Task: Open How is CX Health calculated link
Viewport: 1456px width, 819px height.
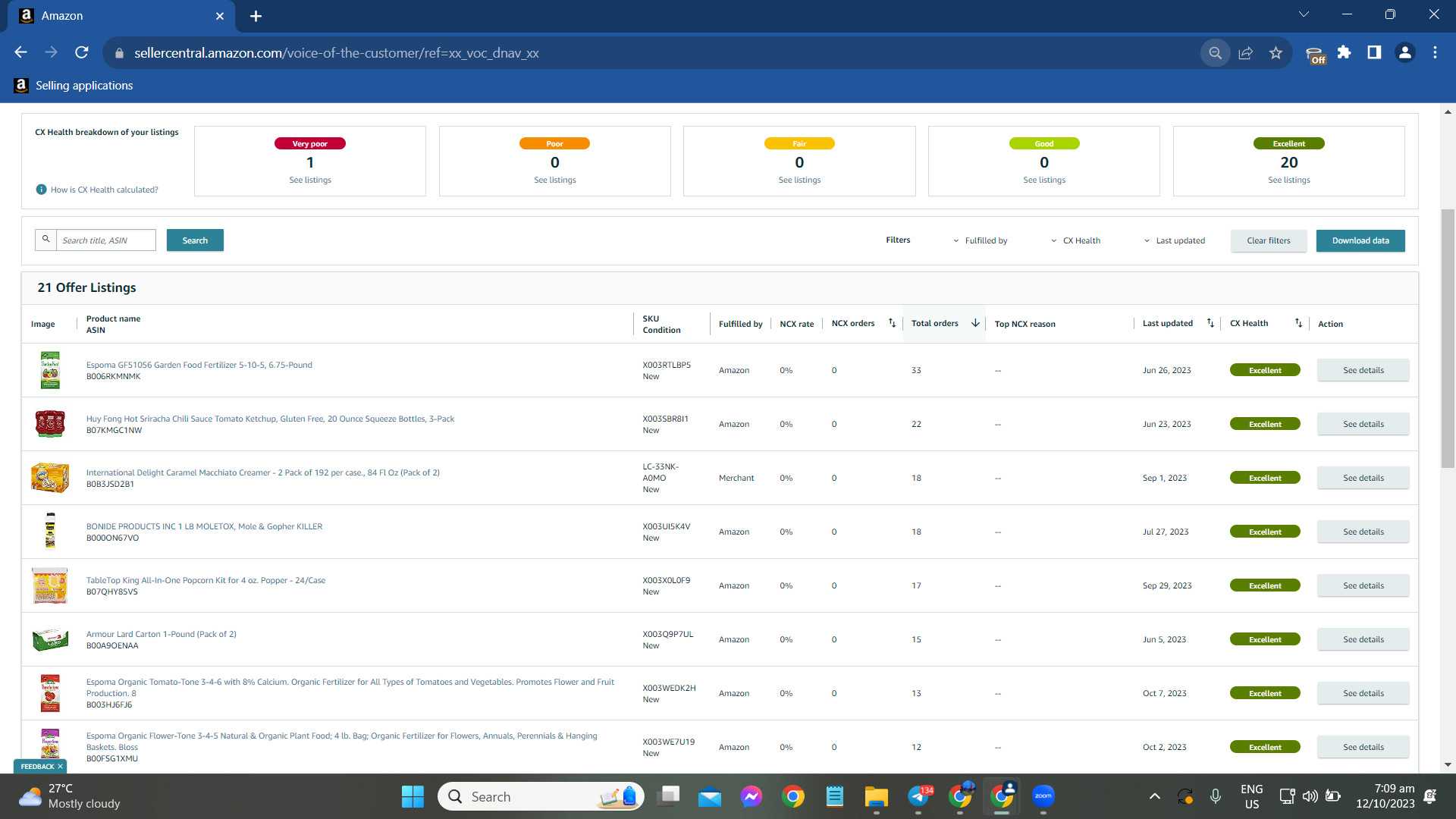Action: [105, 190]
